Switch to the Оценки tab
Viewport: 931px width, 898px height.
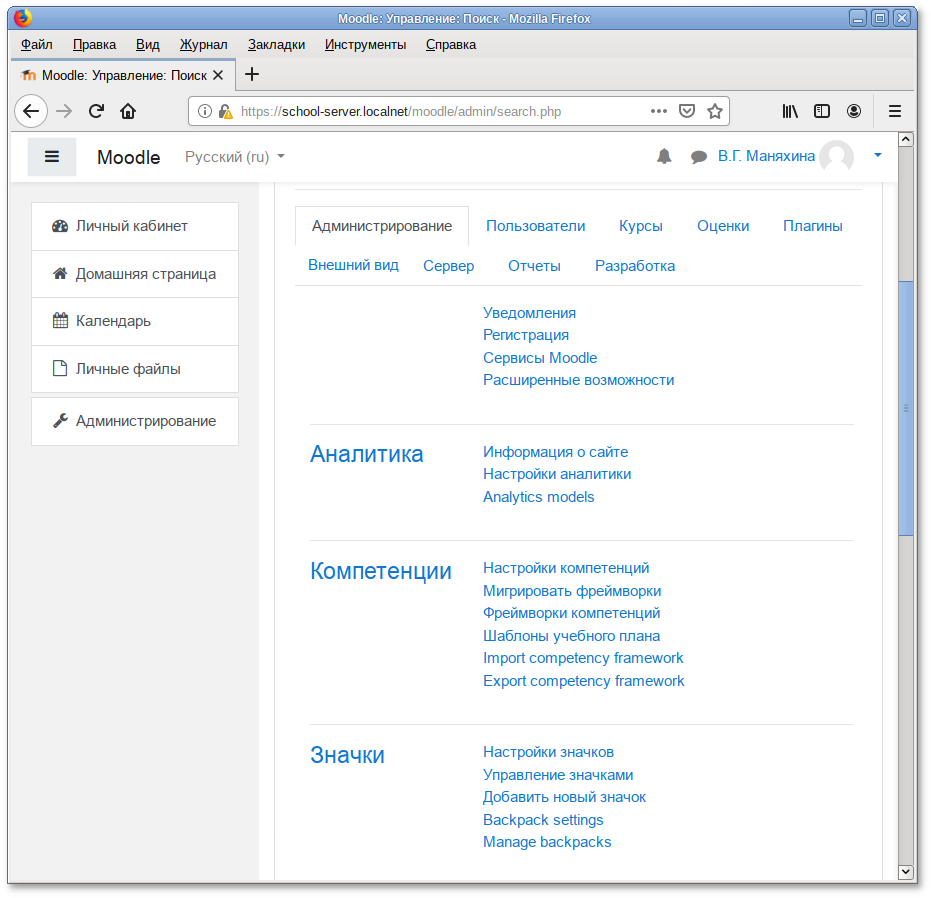click(723, 226)
